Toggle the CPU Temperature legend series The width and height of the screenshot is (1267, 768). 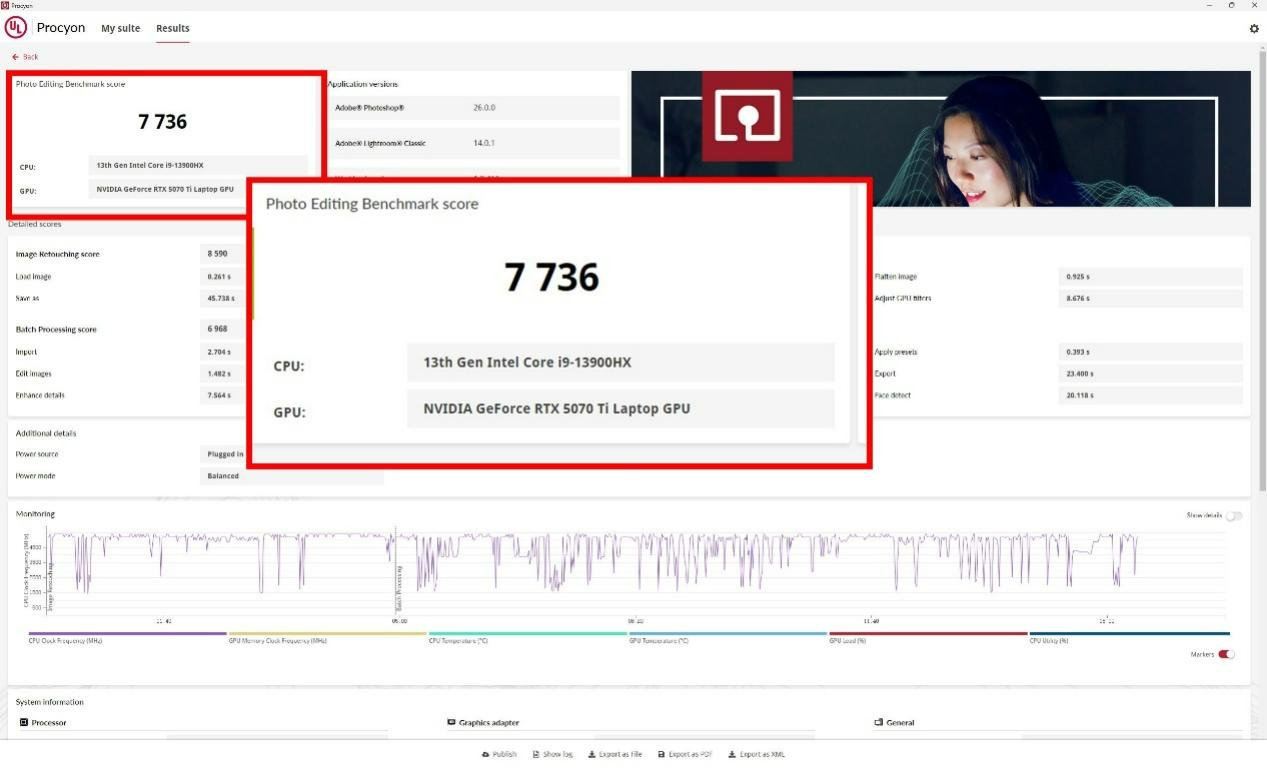pos(458,640)
